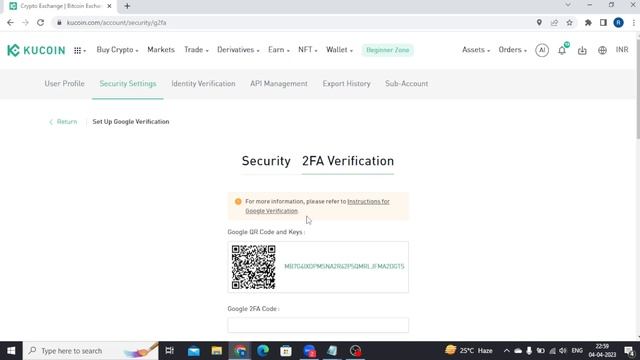
Task: Open Identity Verification tab
Action: click(203, 84)
